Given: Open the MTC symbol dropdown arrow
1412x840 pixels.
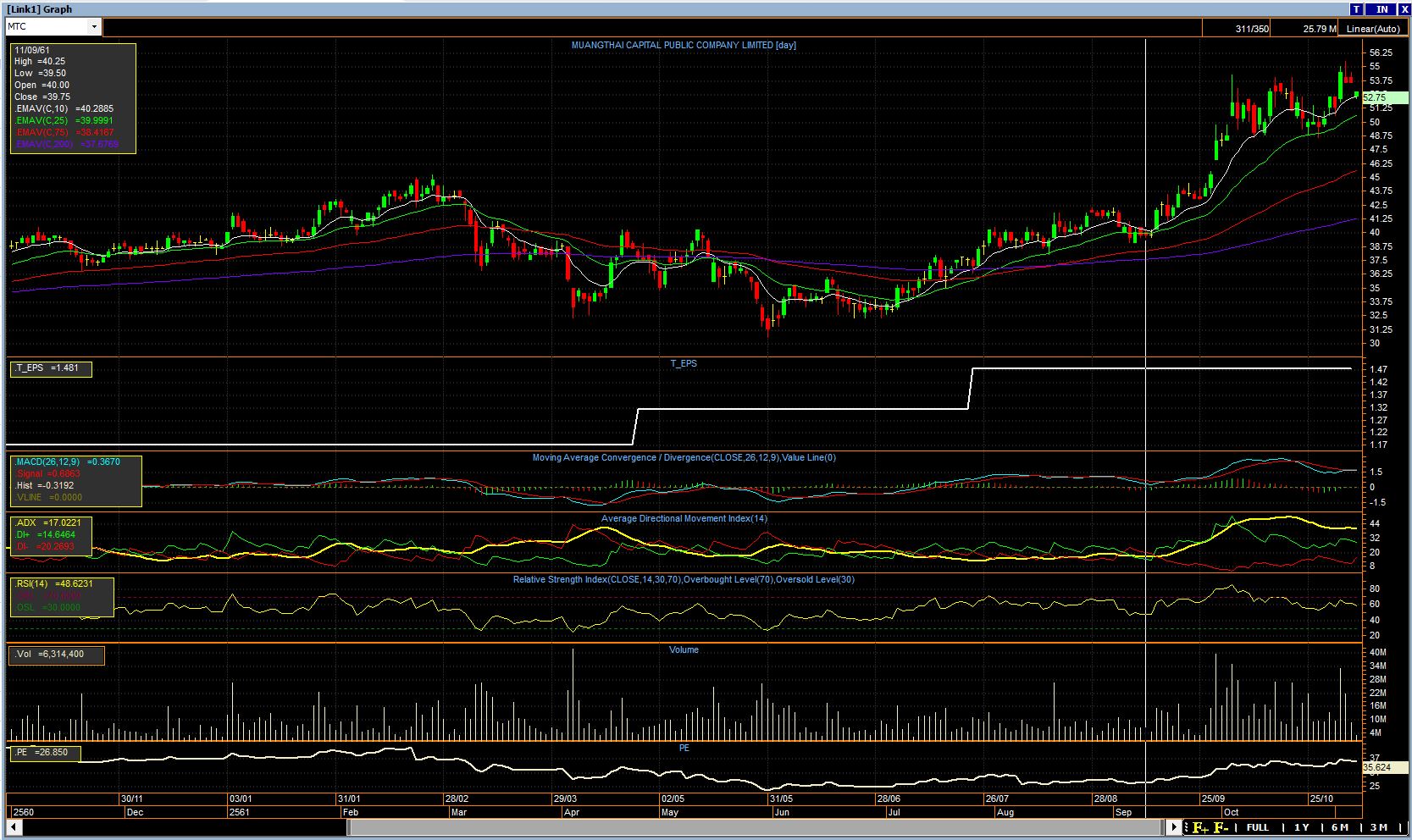Looking at the screenshot, I should click(x=95, y=27).
